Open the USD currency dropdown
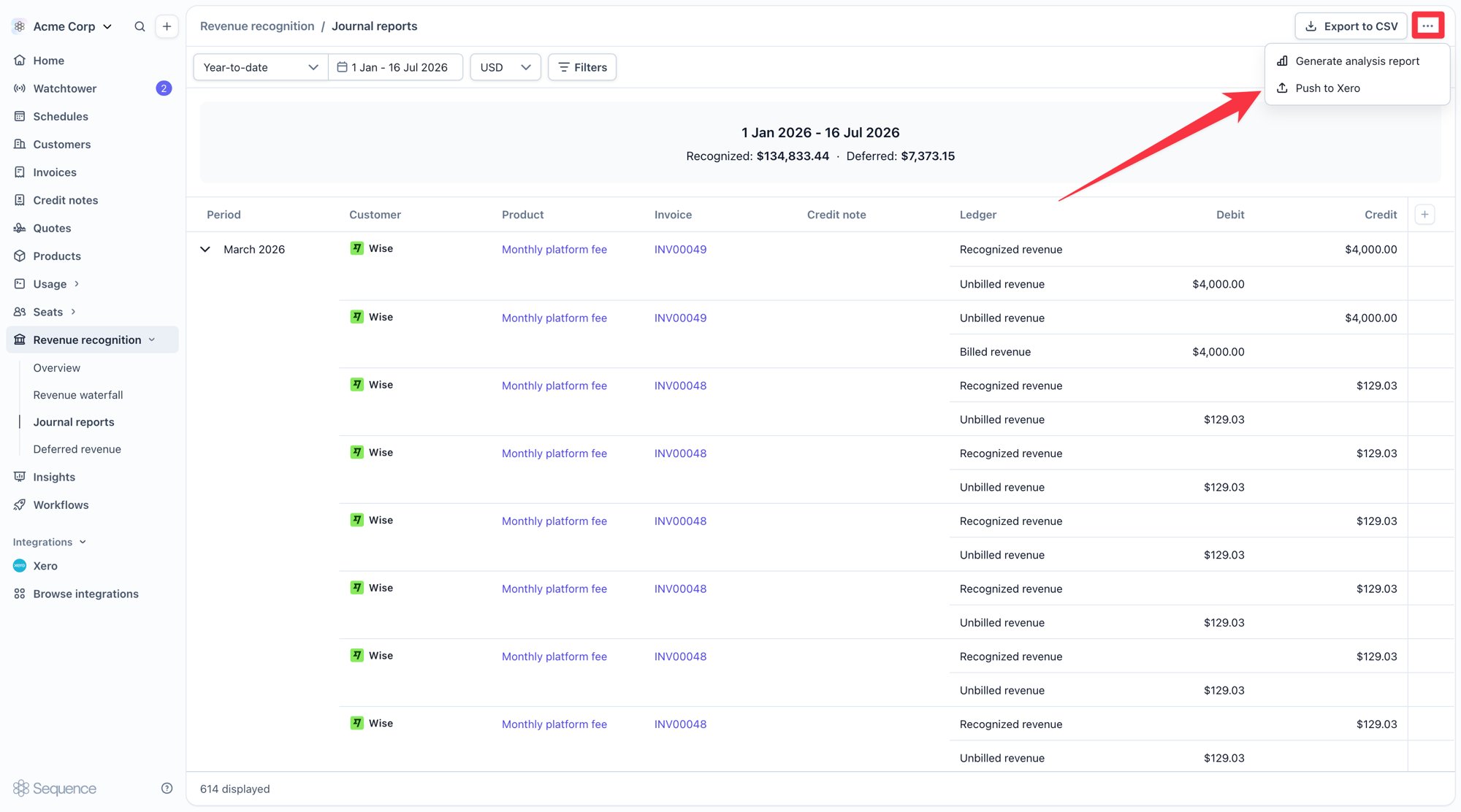 point(505,67)
